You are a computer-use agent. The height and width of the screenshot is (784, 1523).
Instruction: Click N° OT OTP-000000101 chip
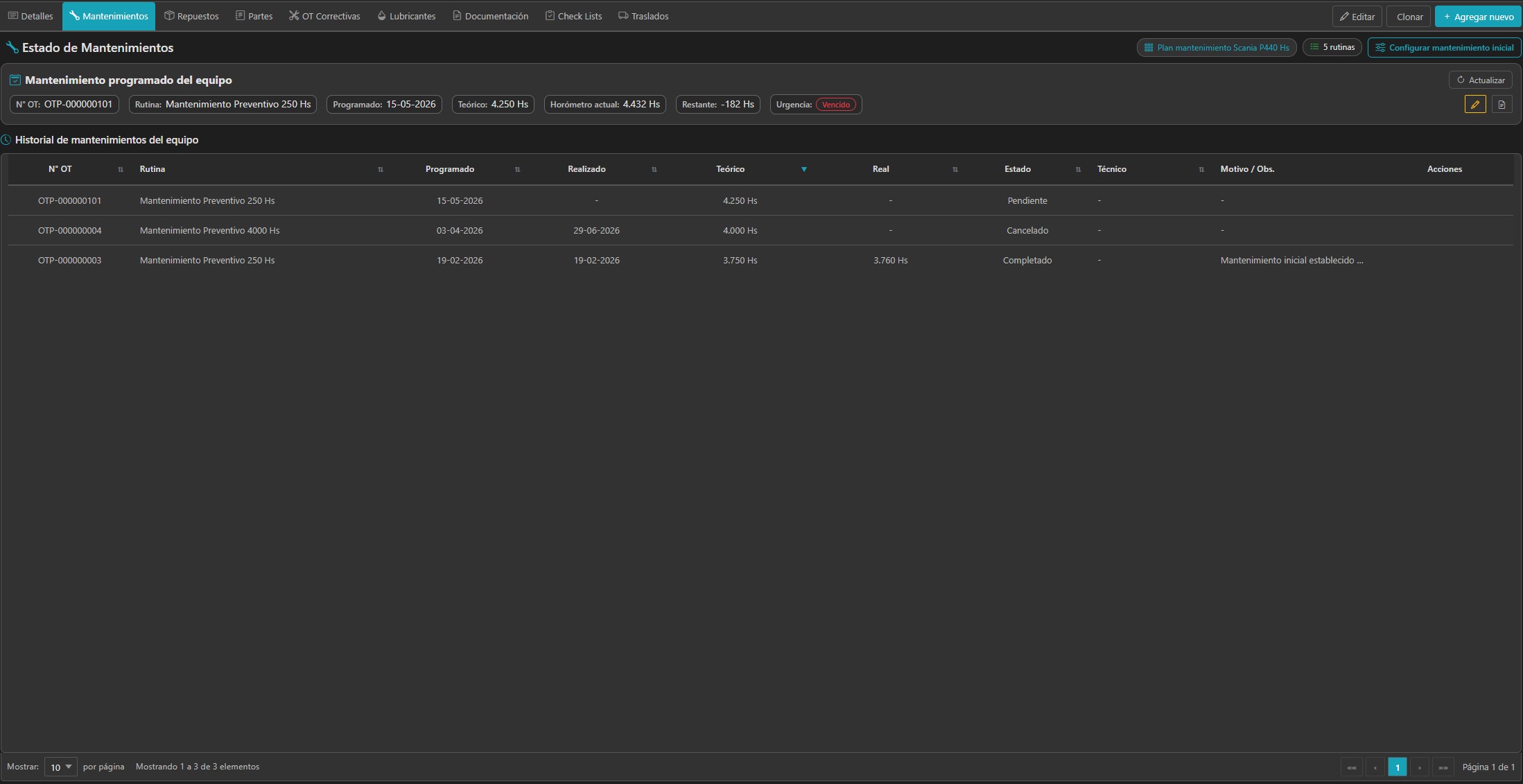(x=64, y=105)
